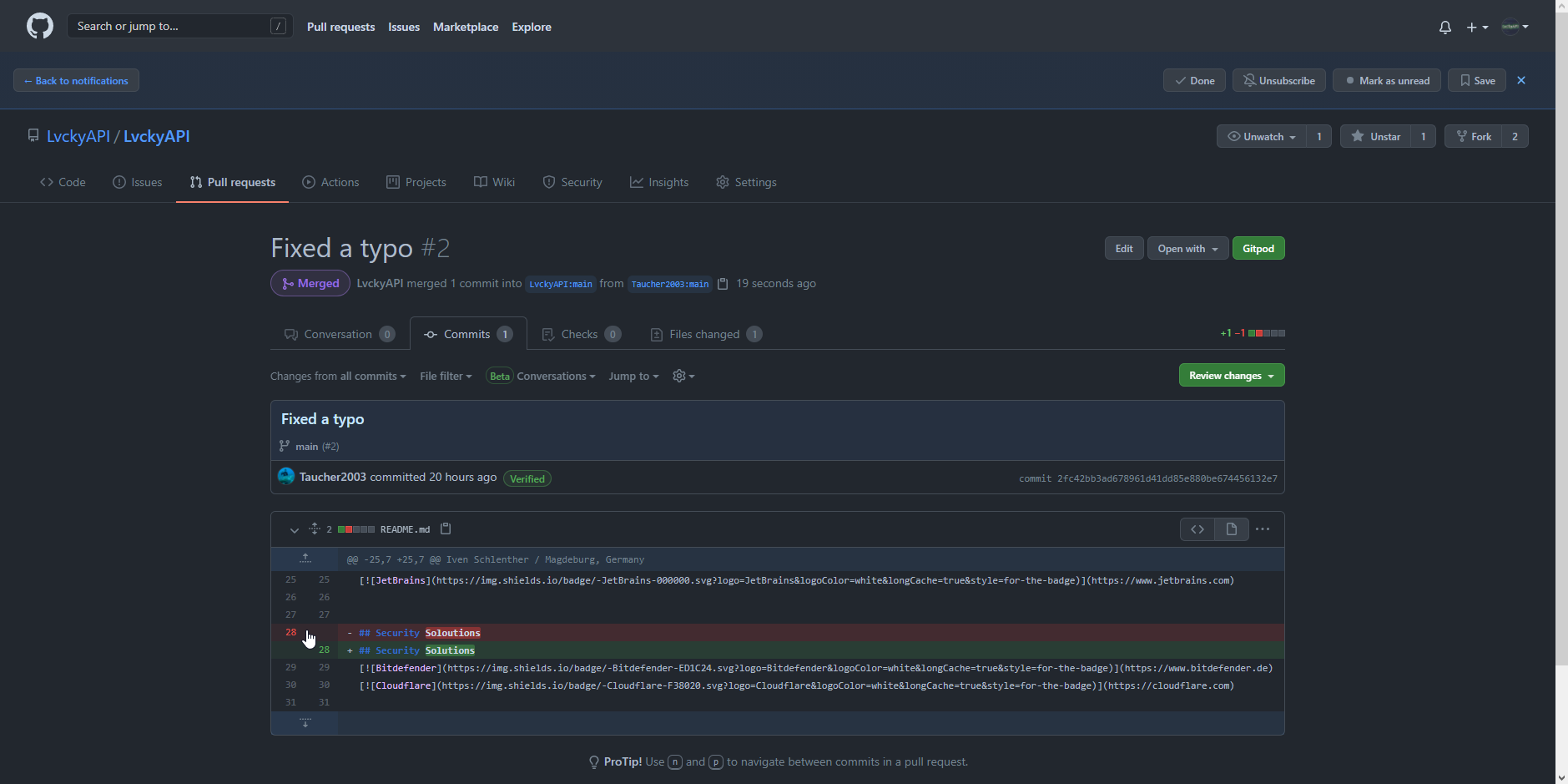Viewport: 1568px width, 784px height.
Task: Show source diff view icon
Action: click(x=1197, y=529)
